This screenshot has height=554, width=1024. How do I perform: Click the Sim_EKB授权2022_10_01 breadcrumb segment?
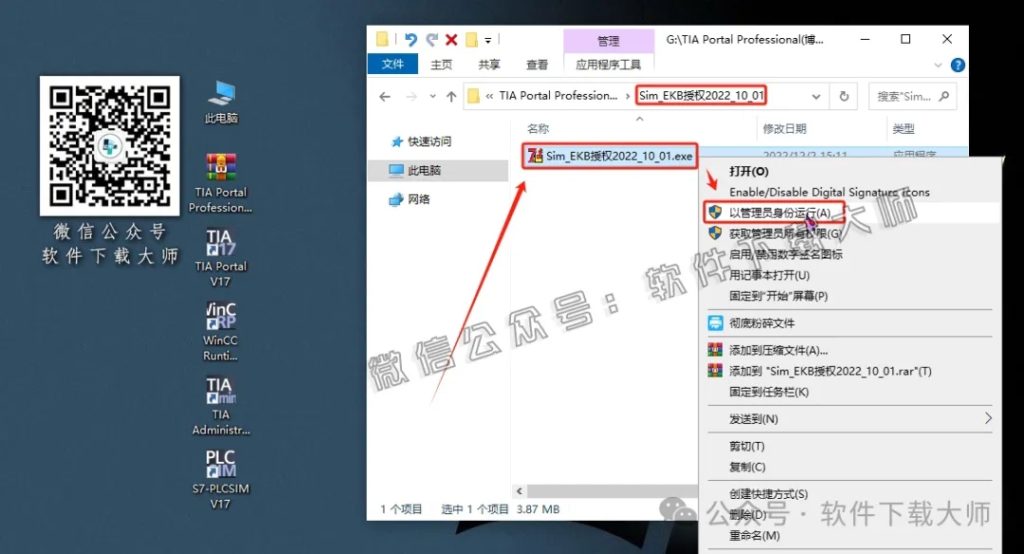pyautogui.click(x=701, y=95)
